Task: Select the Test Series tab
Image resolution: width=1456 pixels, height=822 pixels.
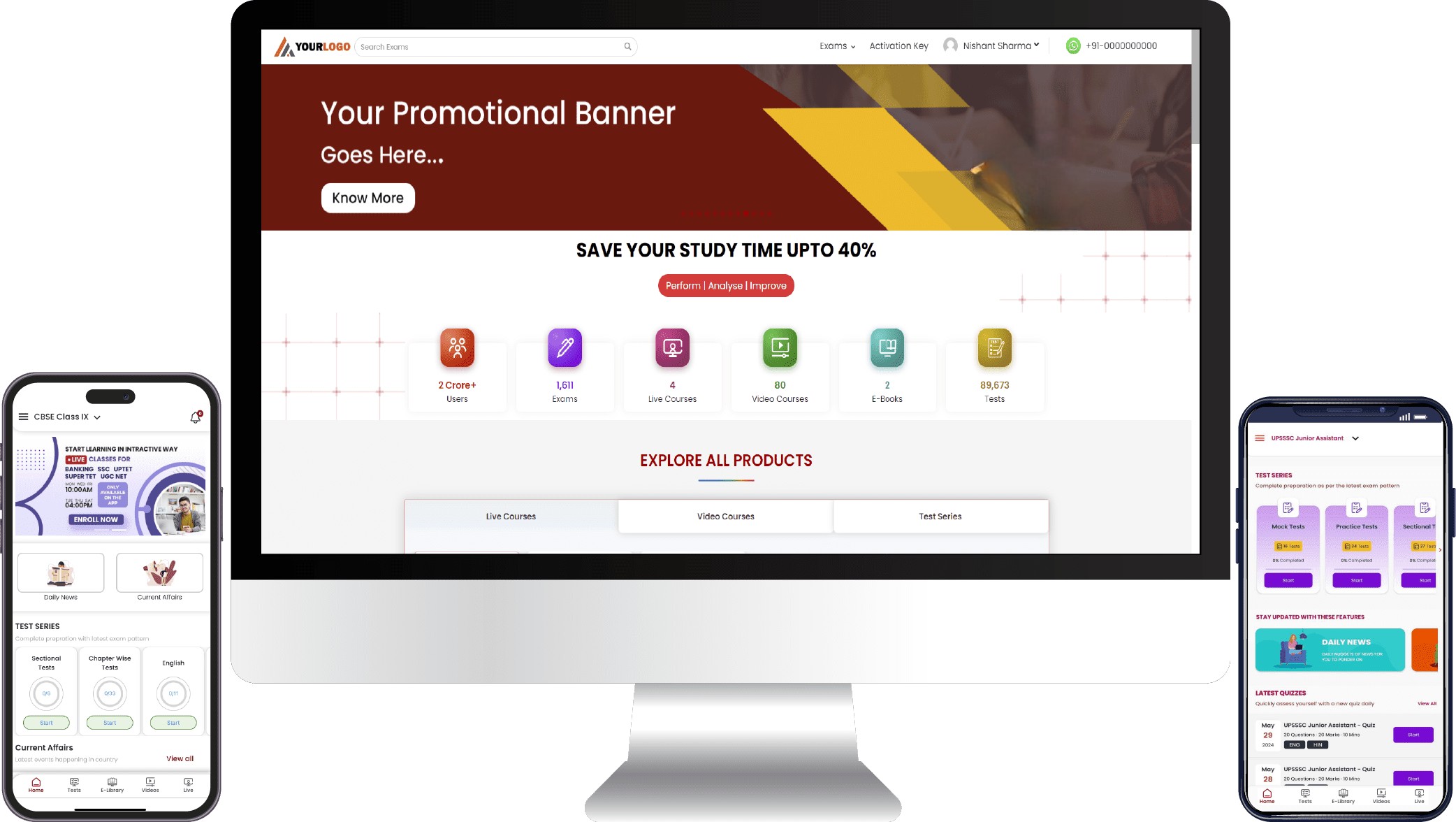Action: 940,516
